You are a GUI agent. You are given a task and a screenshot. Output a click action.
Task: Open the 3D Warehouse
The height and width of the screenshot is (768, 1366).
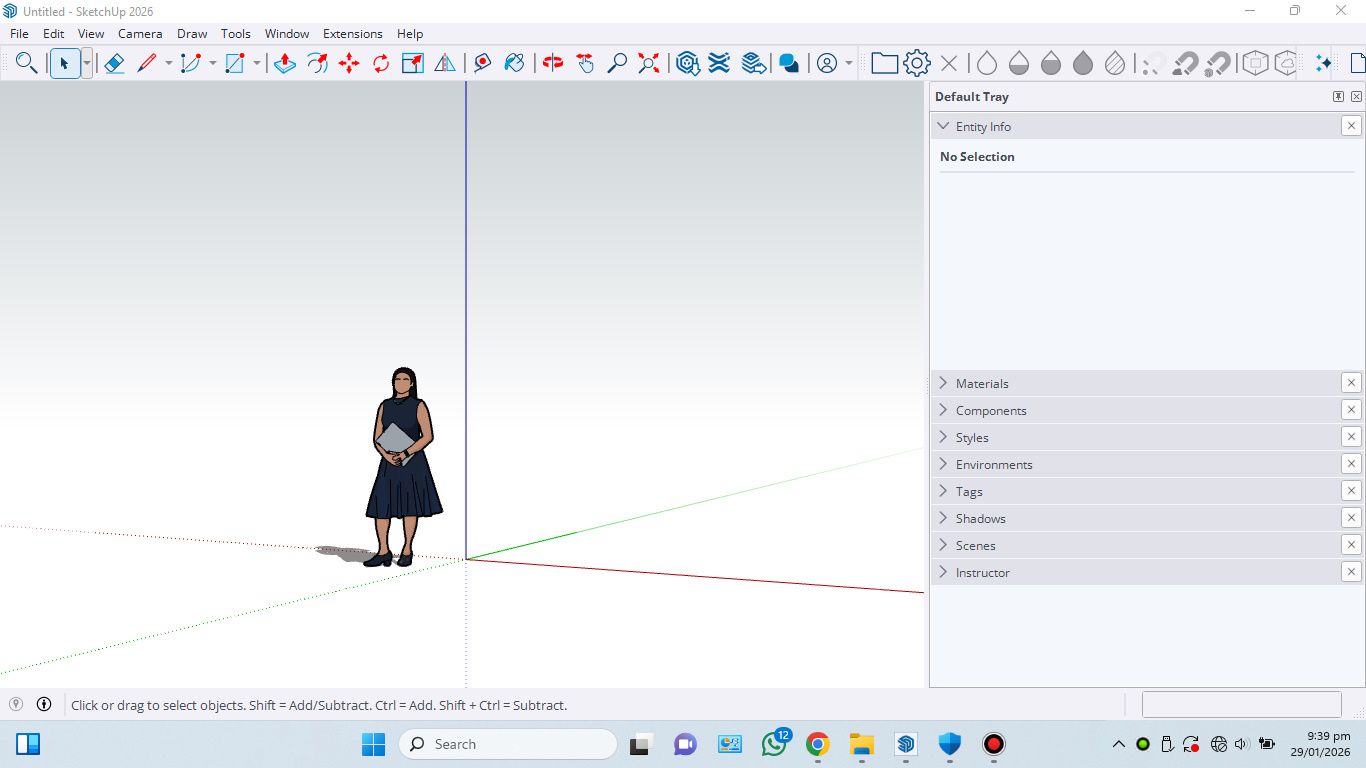coord(687,63)
